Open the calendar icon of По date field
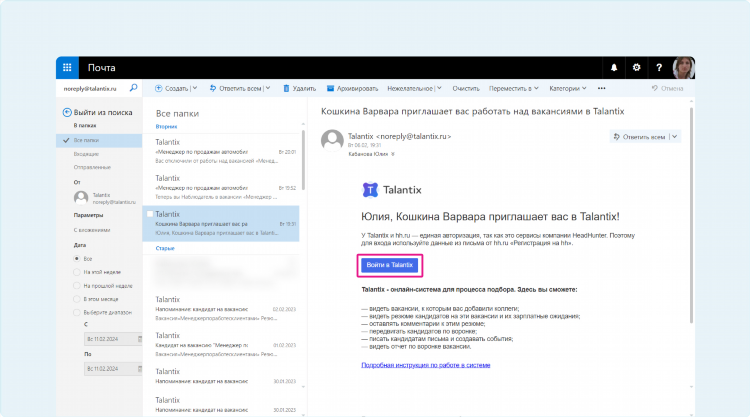The height and width of the screenshot is (417, 750). click(x=140, y=369)
